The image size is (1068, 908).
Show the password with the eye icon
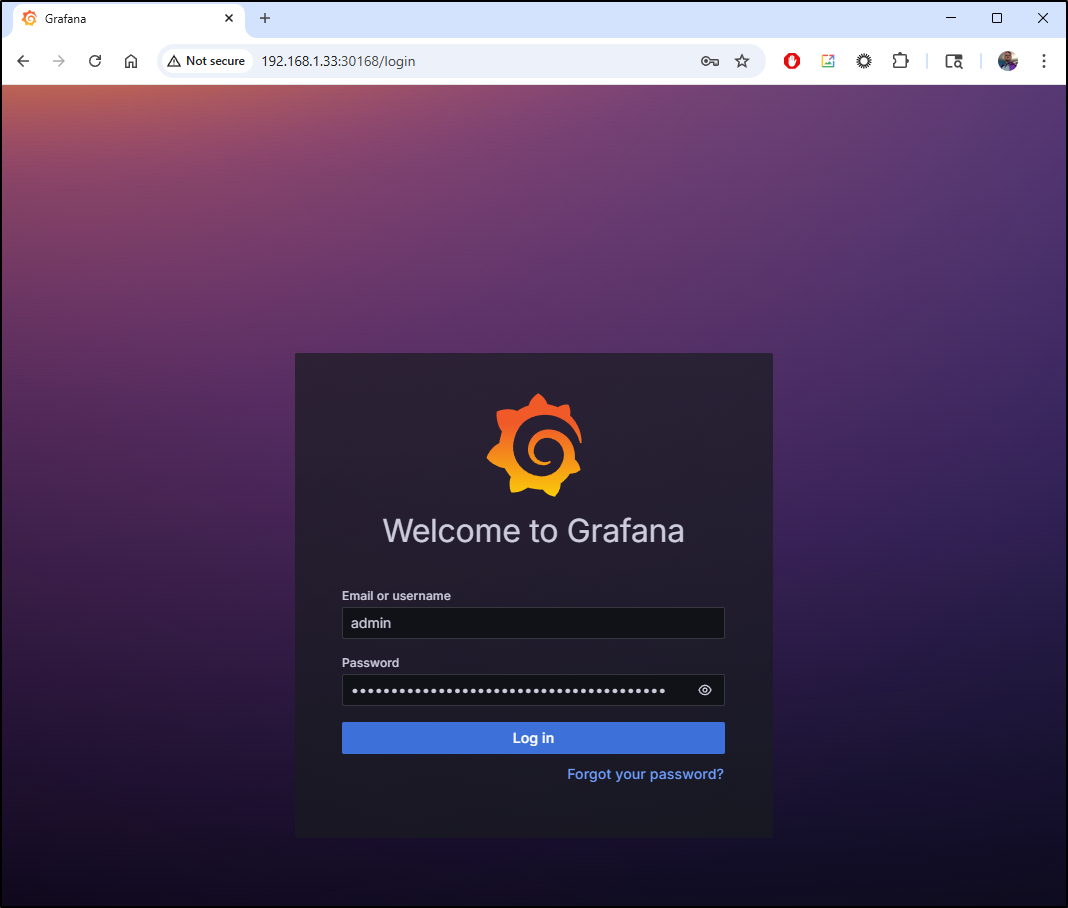[705, 690]
